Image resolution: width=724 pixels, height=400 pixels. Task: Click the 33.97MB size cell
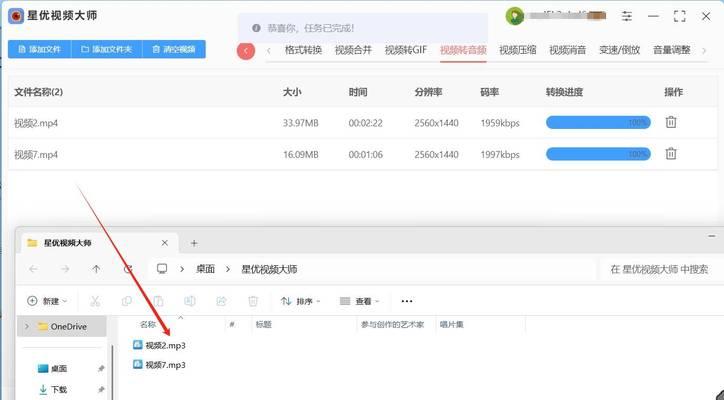(x=301, y=123)
